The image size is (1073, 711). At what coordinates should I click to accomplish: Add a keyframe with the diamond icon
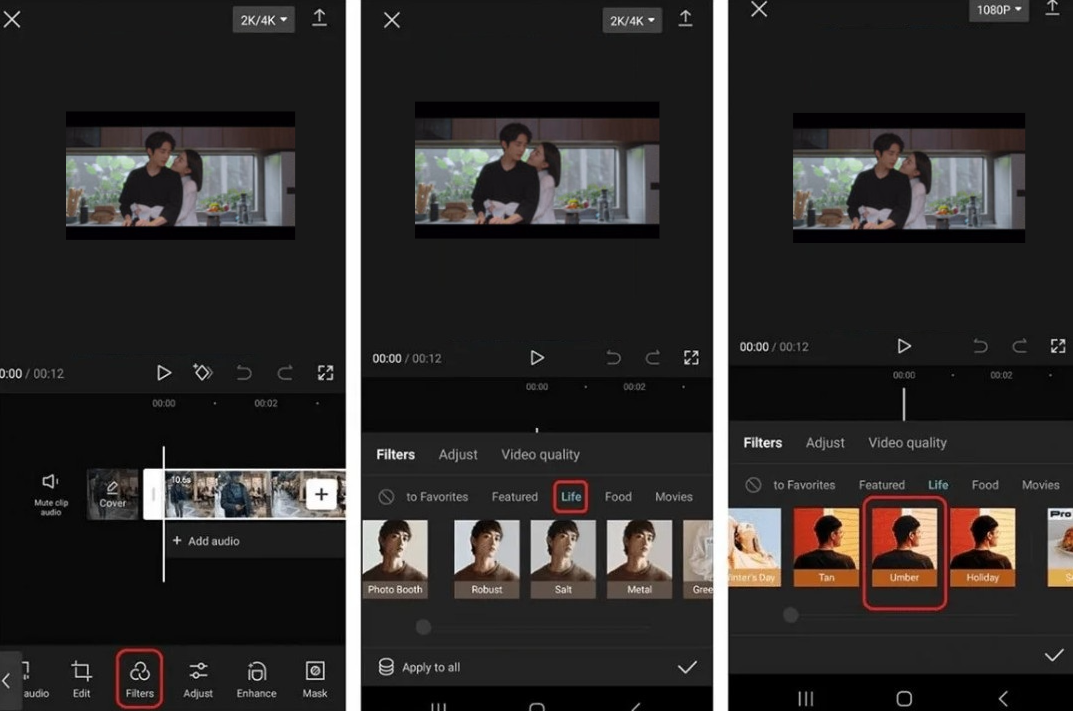(203, 372)
